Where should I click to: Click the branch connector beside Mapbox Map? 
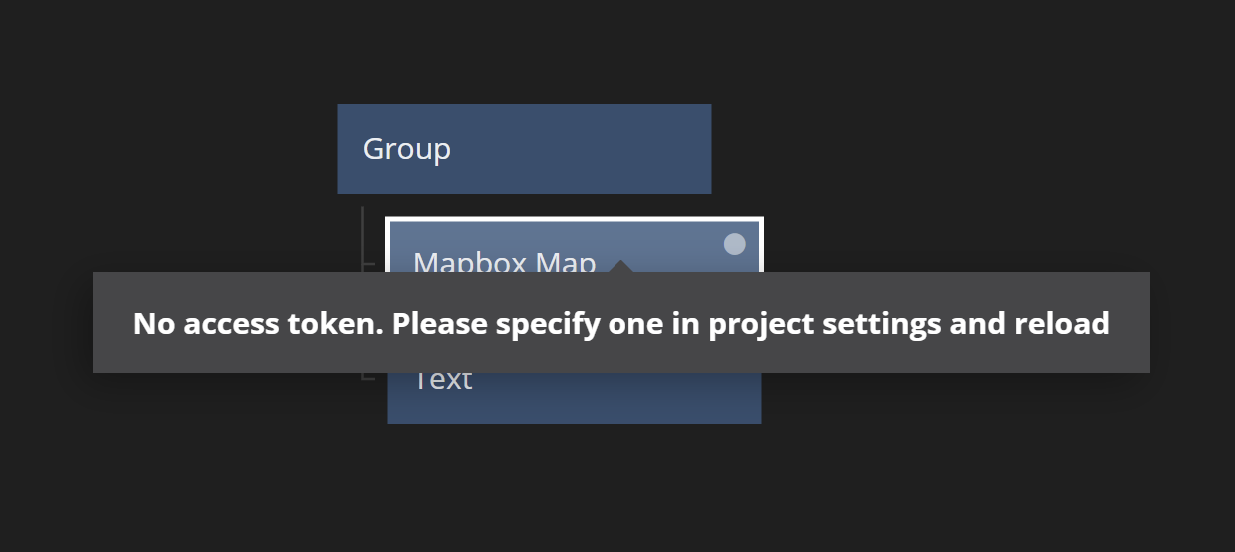(368, 264)
